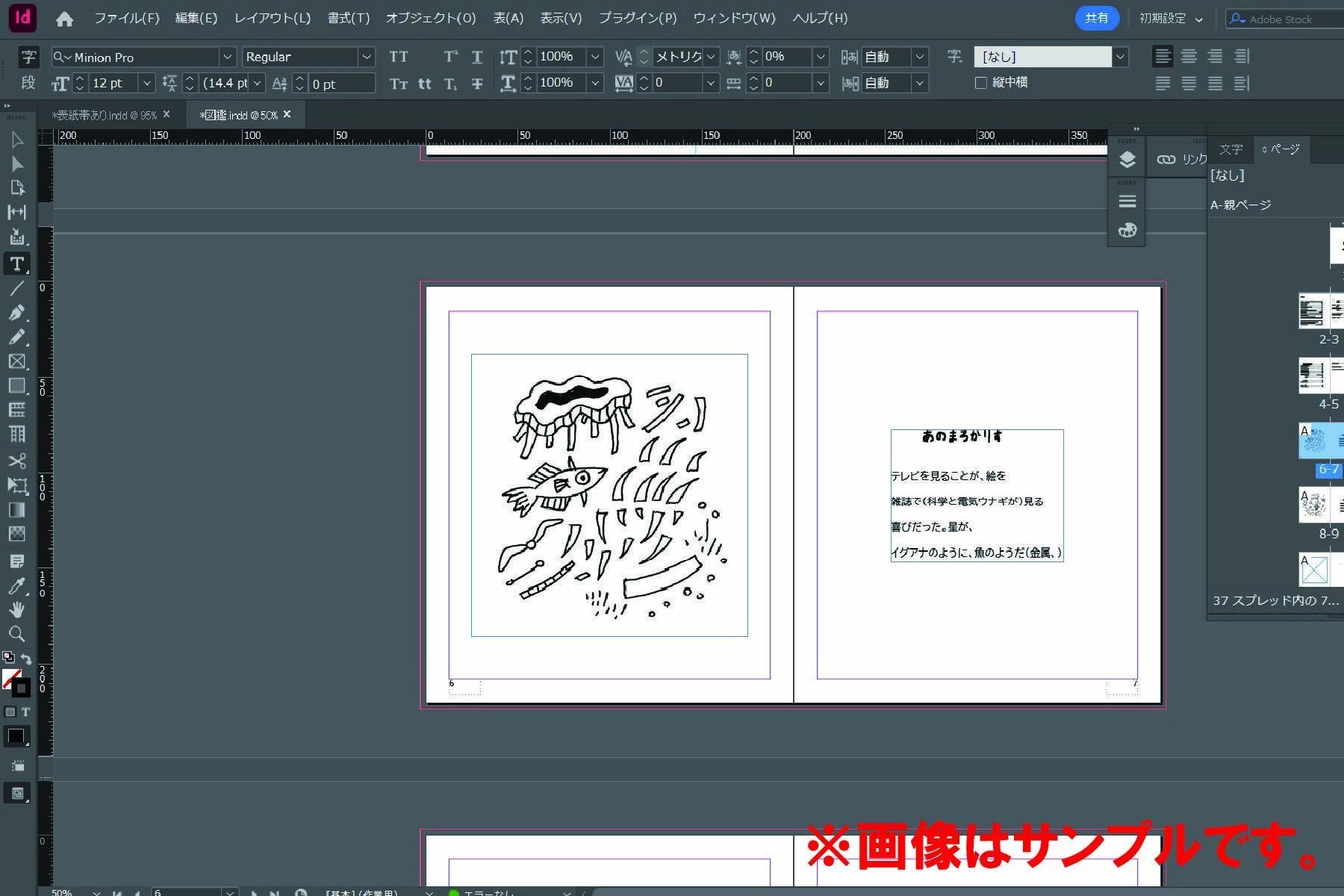Pick the Scissors tool
The image size is (1344, 896).
pyautogui.click(x=16, y=460)
